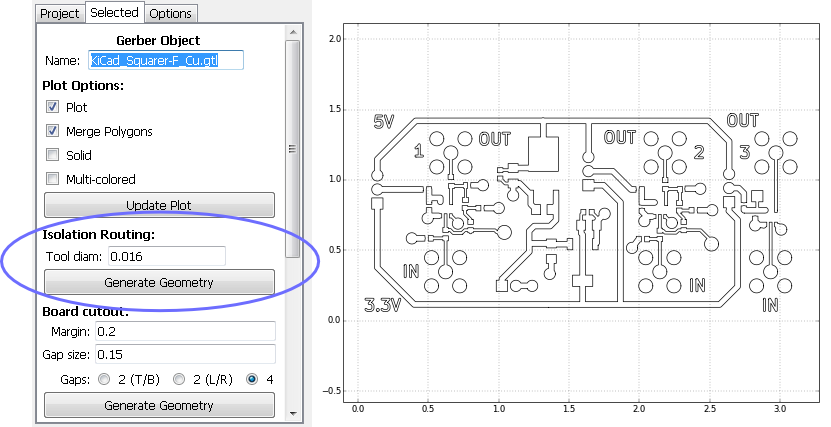
Task: Click the scrollbar down arrow
Action: coord(292,413)
